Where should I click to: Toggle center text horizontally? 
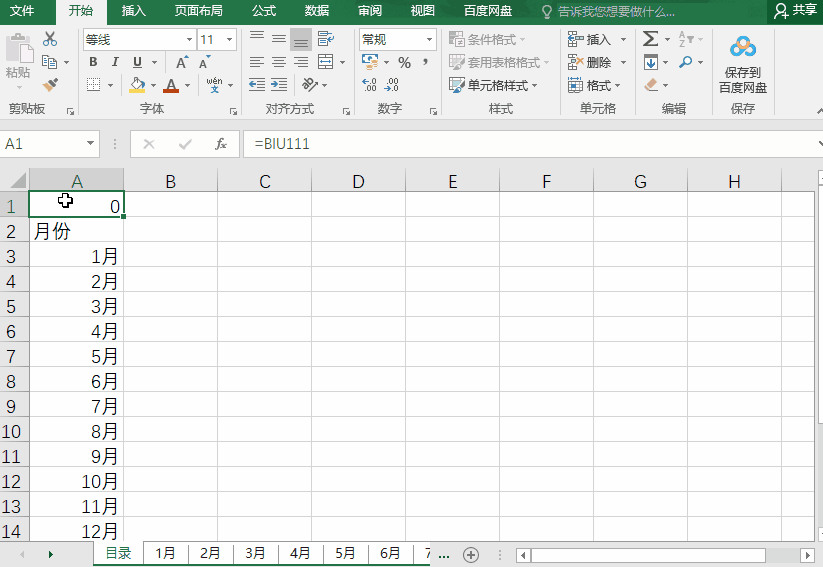(x=279, y=62)
